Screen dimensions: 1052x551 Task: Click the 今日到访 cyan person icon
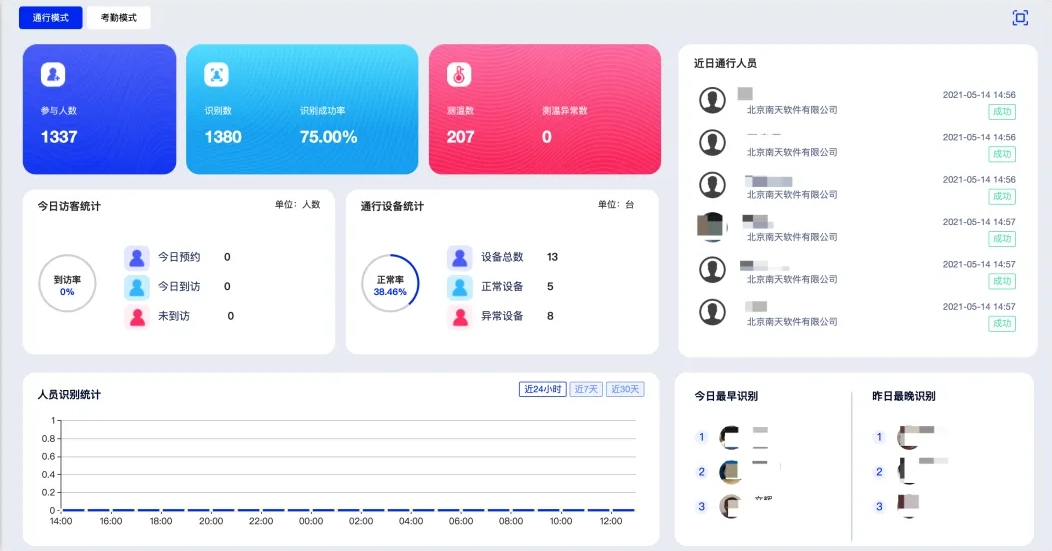[x=137, y=287]
